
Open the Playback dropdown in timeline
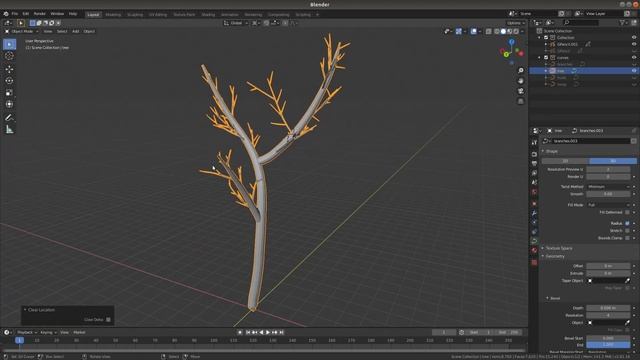[x=27, y=333]
